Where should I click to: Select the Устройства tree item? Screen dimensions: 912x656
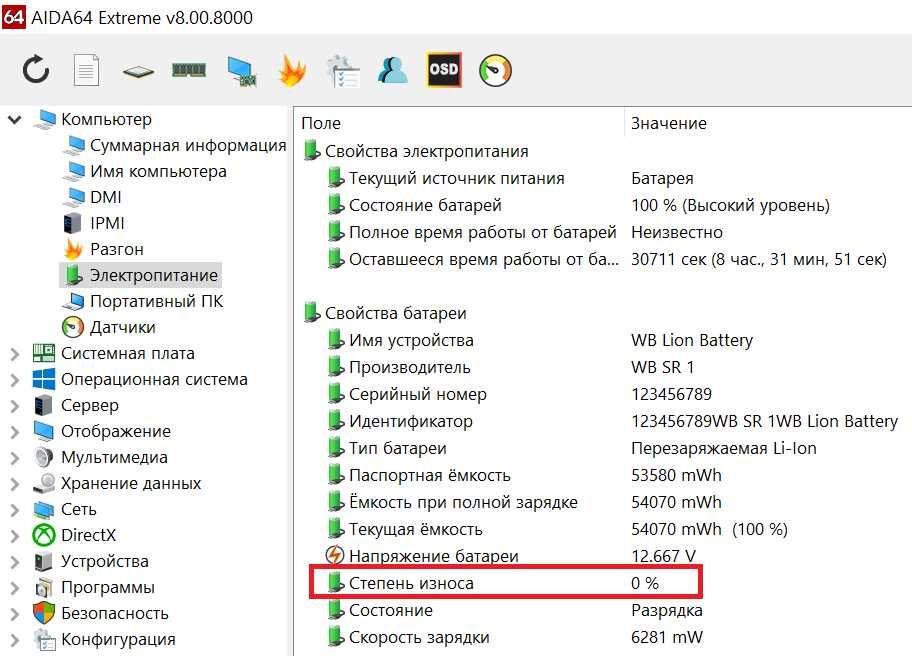91,561
